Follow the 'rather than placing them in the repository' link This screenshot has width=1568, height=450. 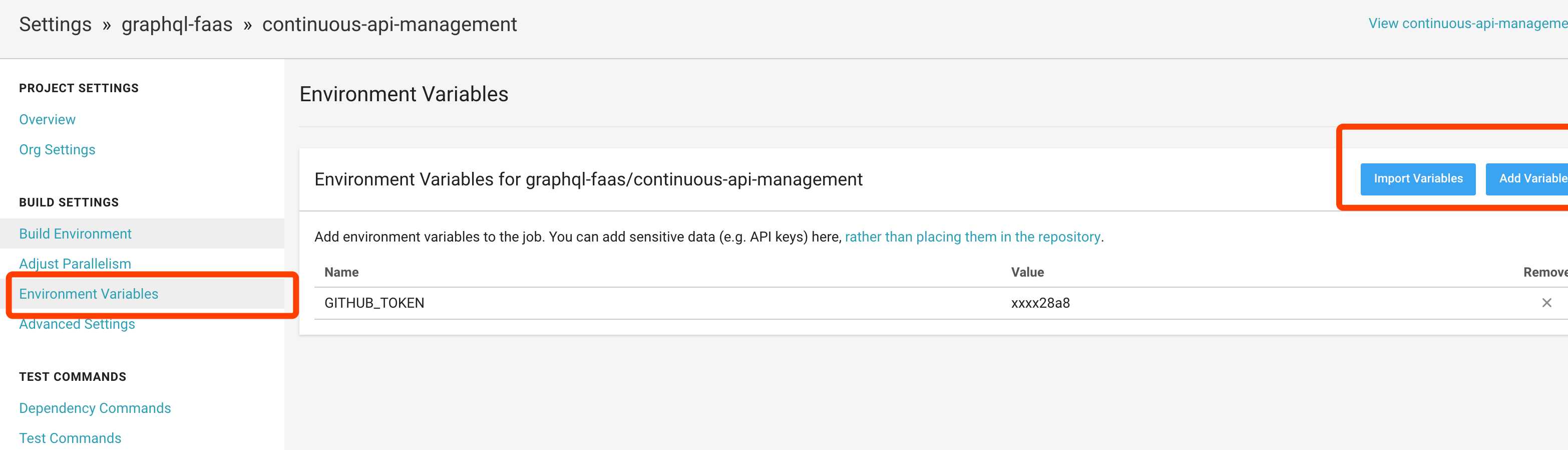pos(973,237)
